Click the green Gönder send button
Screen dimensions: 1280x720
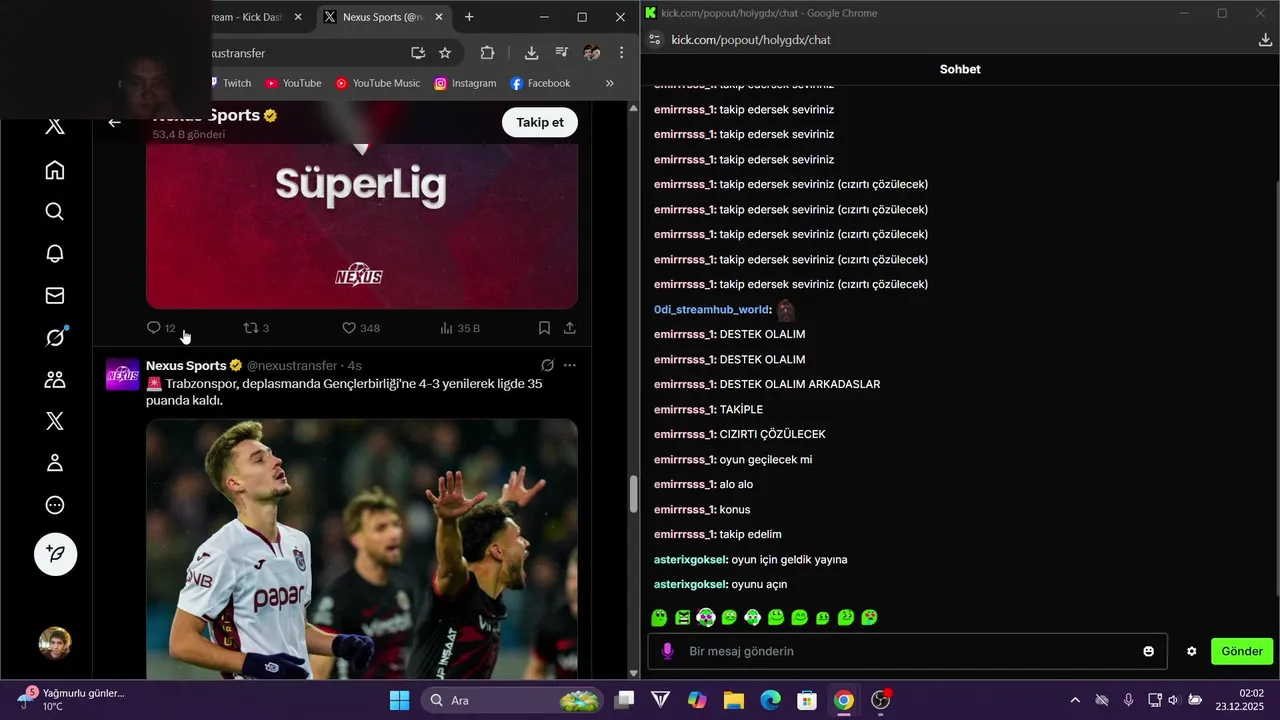pos(1242,651)
